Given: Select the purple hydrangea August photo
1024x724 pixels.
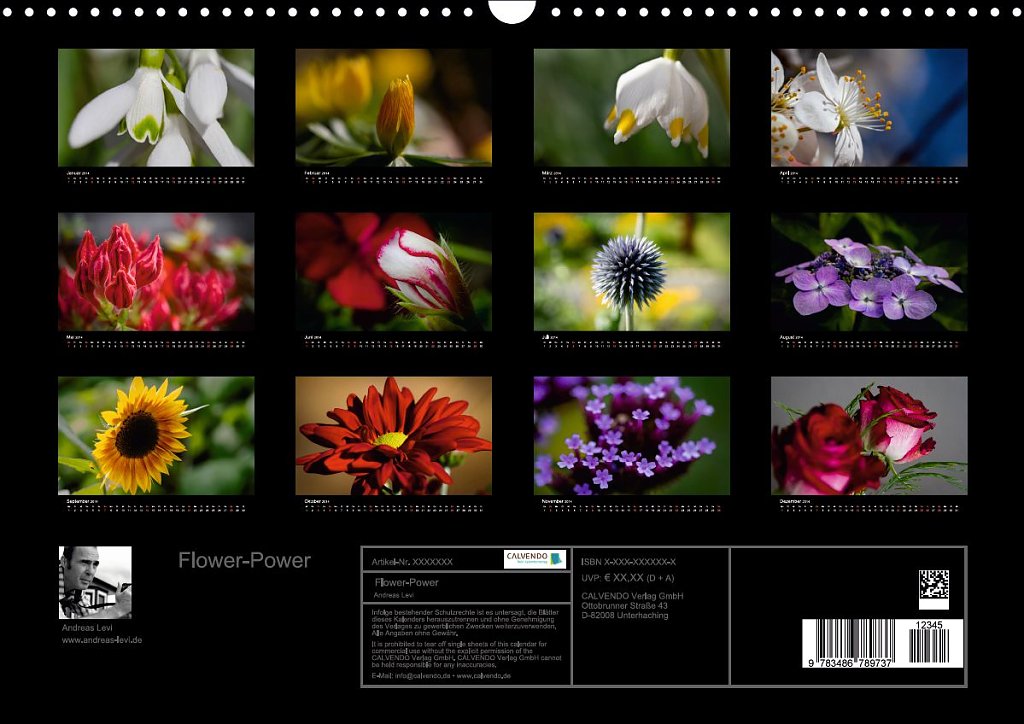Looking at the screenshot, I should coord(869,271).
